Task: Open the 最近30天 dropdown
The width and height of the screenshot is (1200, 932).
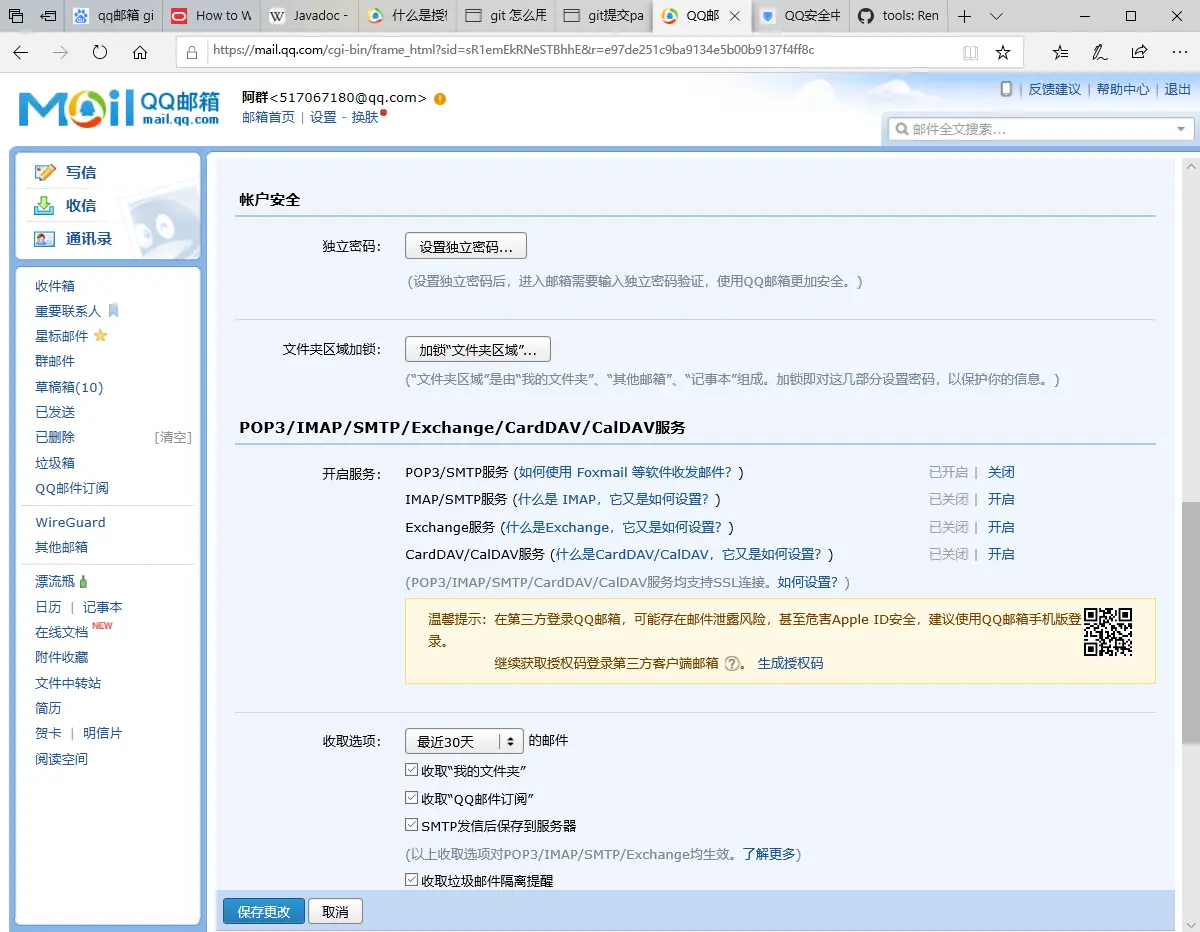Action: (x=464, y=741)
